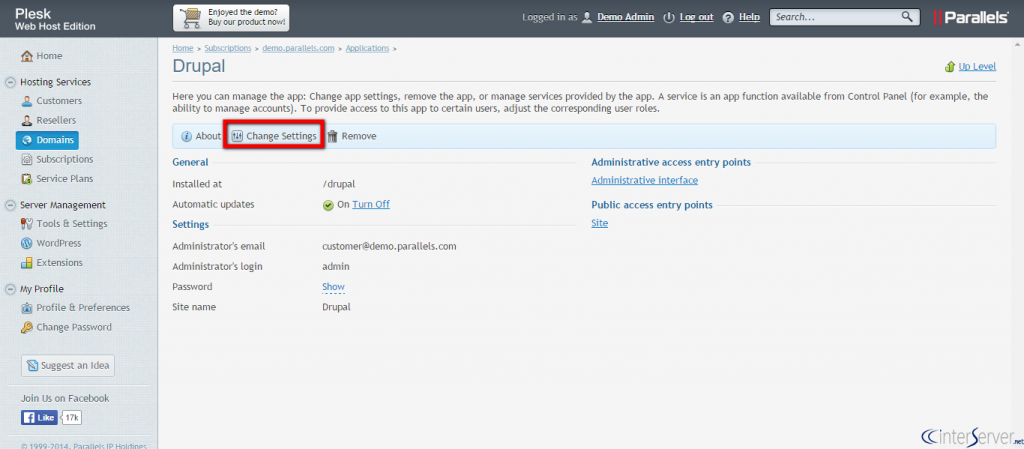The image size is (1024, 449).
Task: Click the customer@demo.parallels.com email value
Action: click(x=389, y=247)
